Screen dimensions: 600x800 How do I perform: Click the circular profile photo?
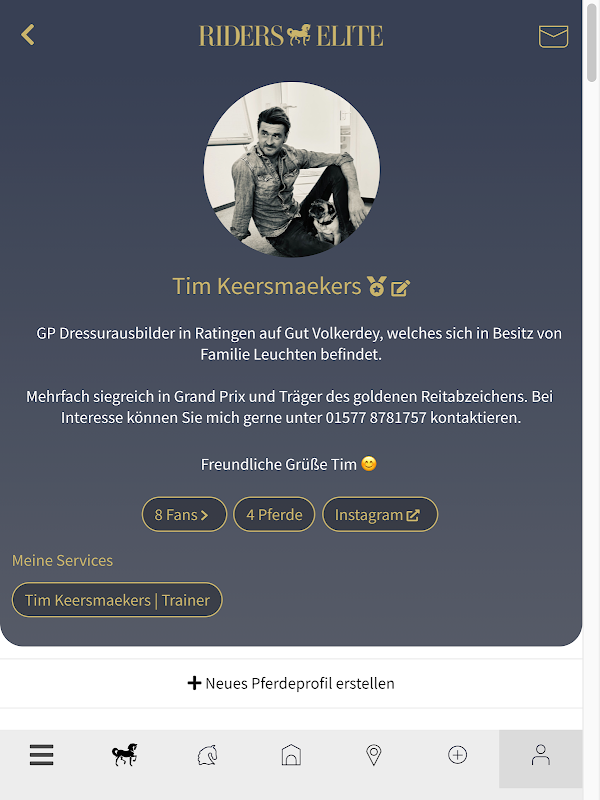[291, 169]
